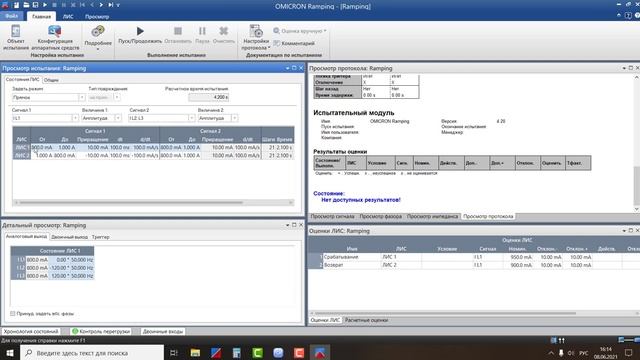Select the ЛИС 2 row header
This screenshot has height=360, width=640.
coord(22,156)
